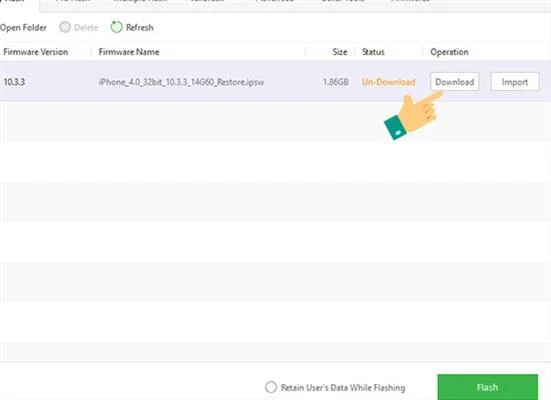Click the green circular Refresh icon
Screen dimensions: 551x400
click(116, 27)
